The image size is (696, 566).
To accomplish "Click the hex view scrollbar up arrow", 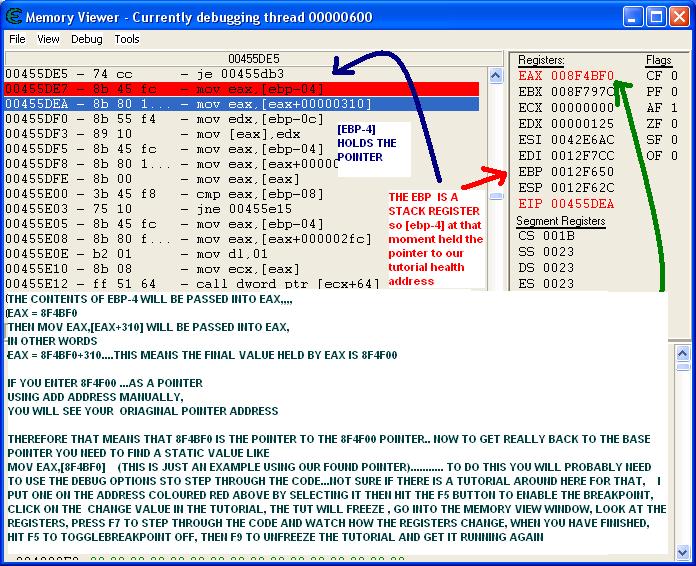I will 683,353.
